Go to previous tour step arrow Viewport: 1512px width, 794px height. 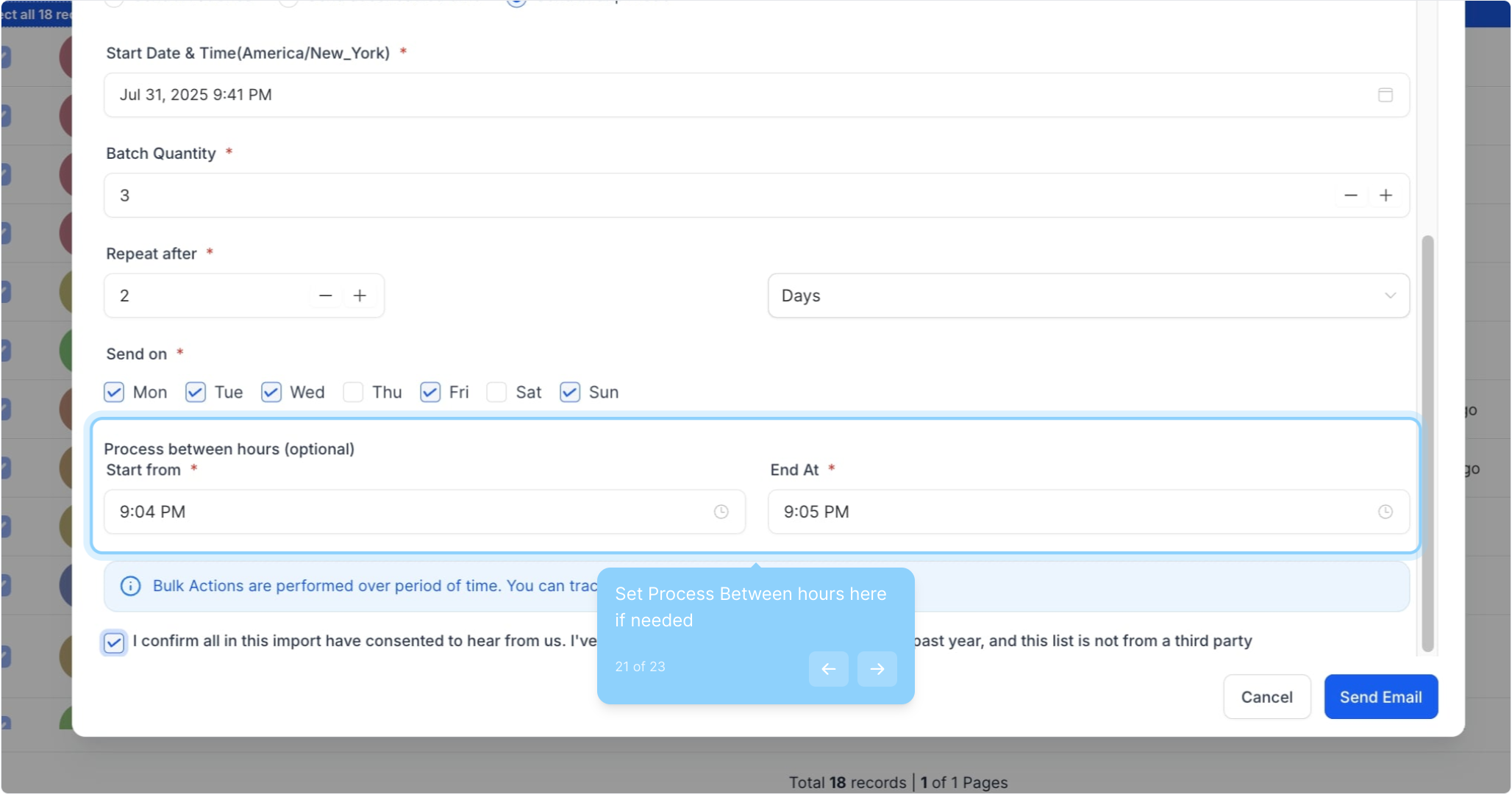828,669
